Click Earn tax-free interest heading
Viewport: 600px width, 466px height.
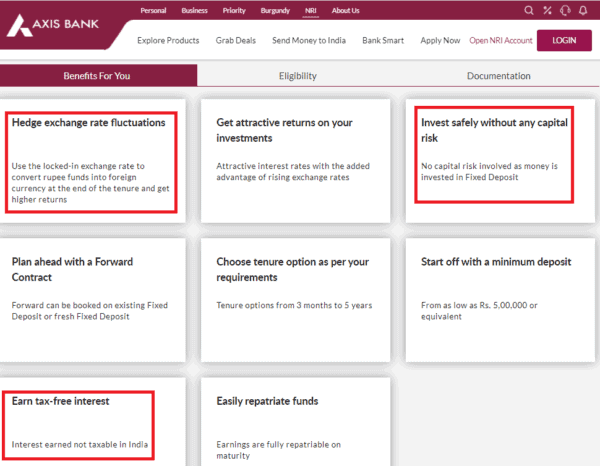60,401
